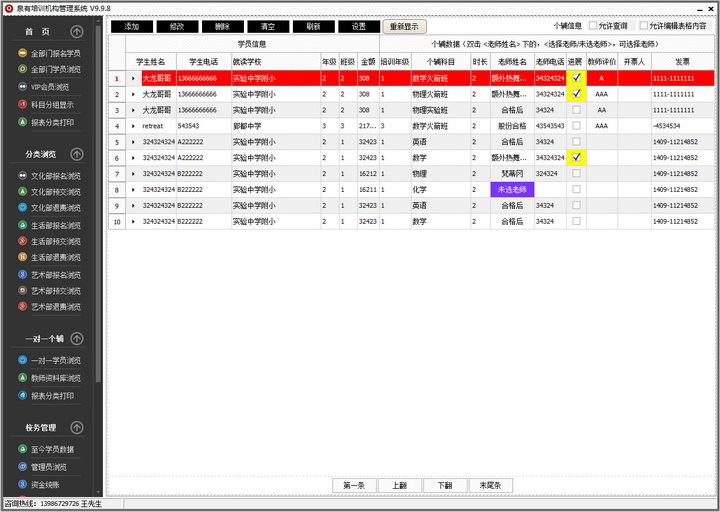
Task: Click the purple 未选老师 cell in row 8
Action: coord(512,190)
